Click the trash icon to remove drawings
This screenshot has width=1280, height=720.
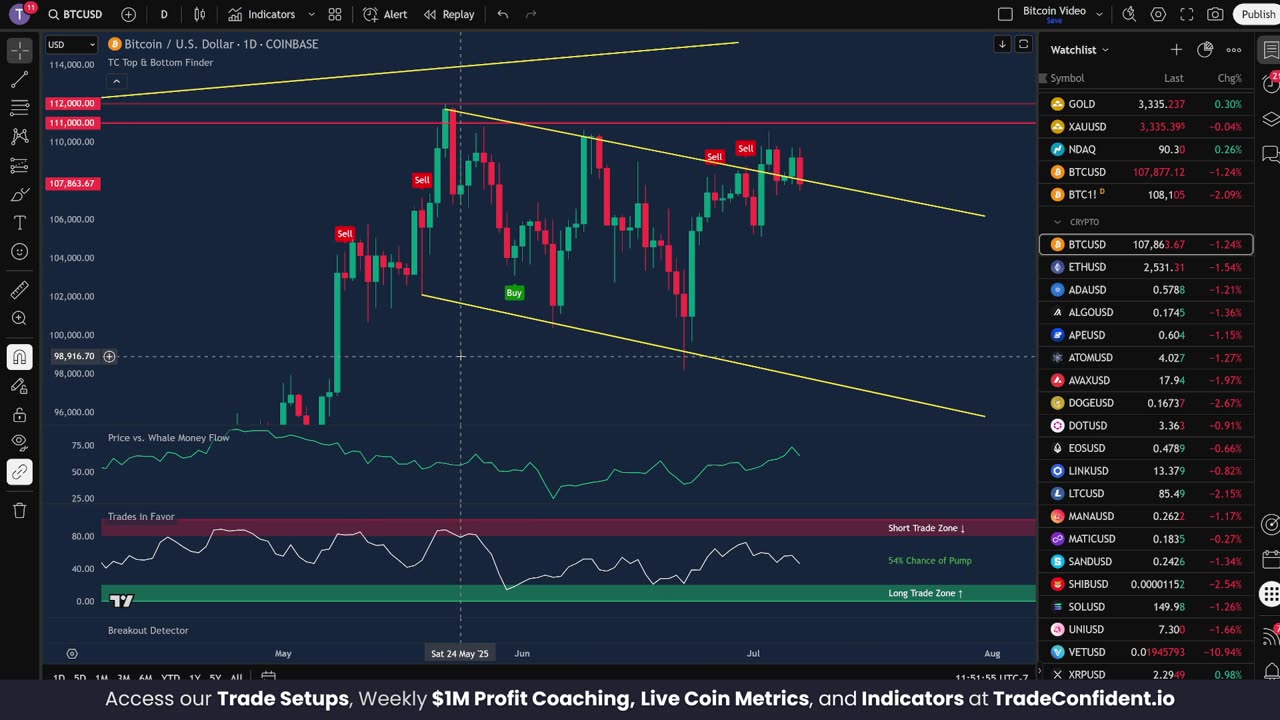tap(19, 511)
